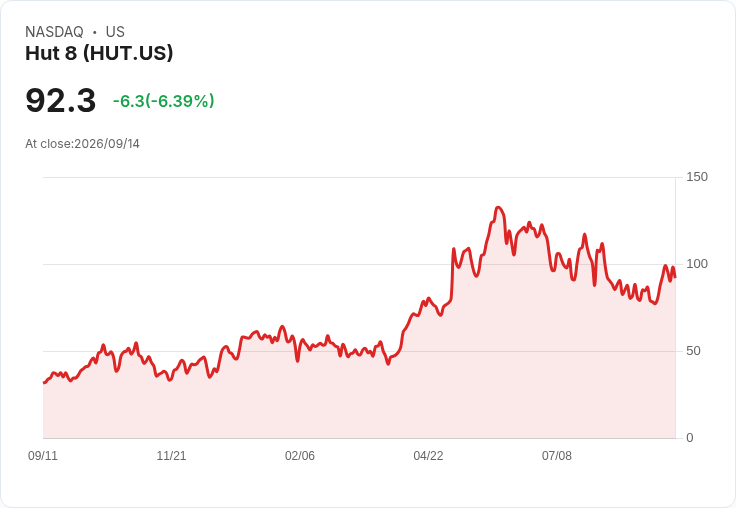Click the 100 y-axis price label
This screenshot has width=736, height=508.
pyautogui.click(x=697, y=264)
